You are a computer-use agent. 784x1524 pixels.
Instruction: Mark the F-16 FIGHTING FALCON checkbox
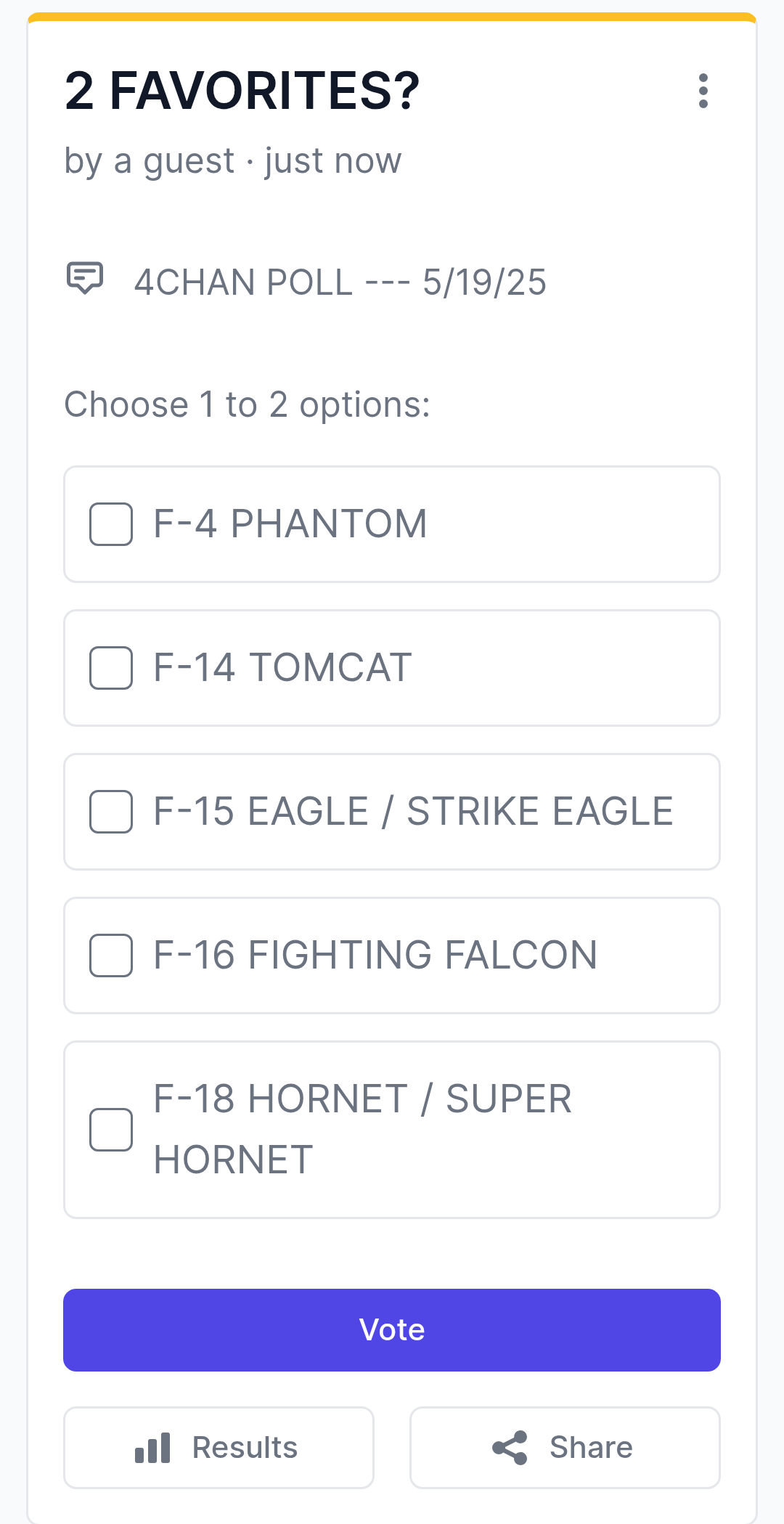[x=111, y=955]
